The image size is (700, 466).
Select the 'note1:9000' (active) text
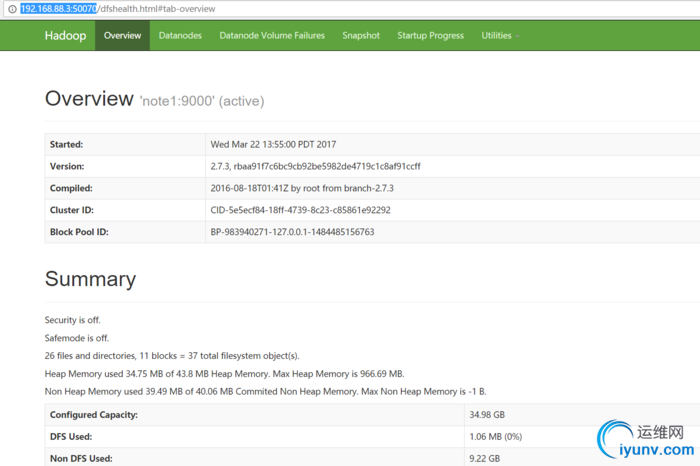(x=202, y=101)
